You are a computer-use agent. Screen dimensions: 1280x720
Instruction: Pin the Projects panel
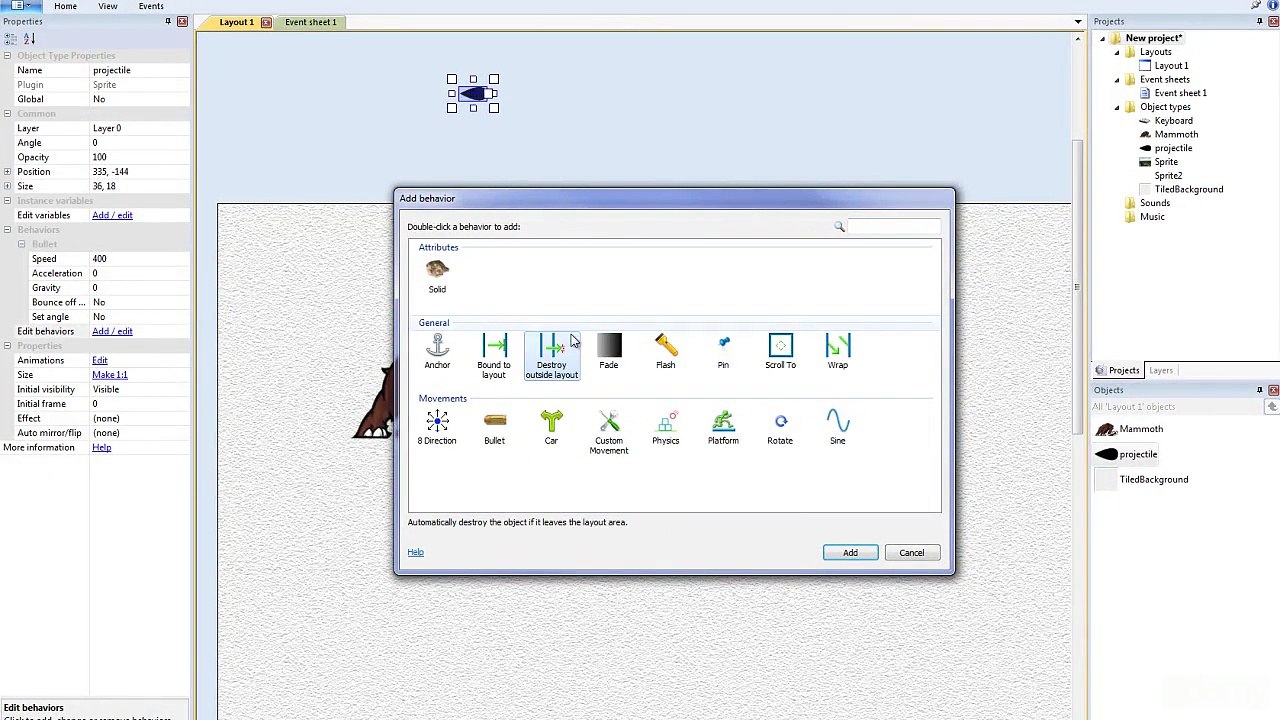tap(1260, 21)
